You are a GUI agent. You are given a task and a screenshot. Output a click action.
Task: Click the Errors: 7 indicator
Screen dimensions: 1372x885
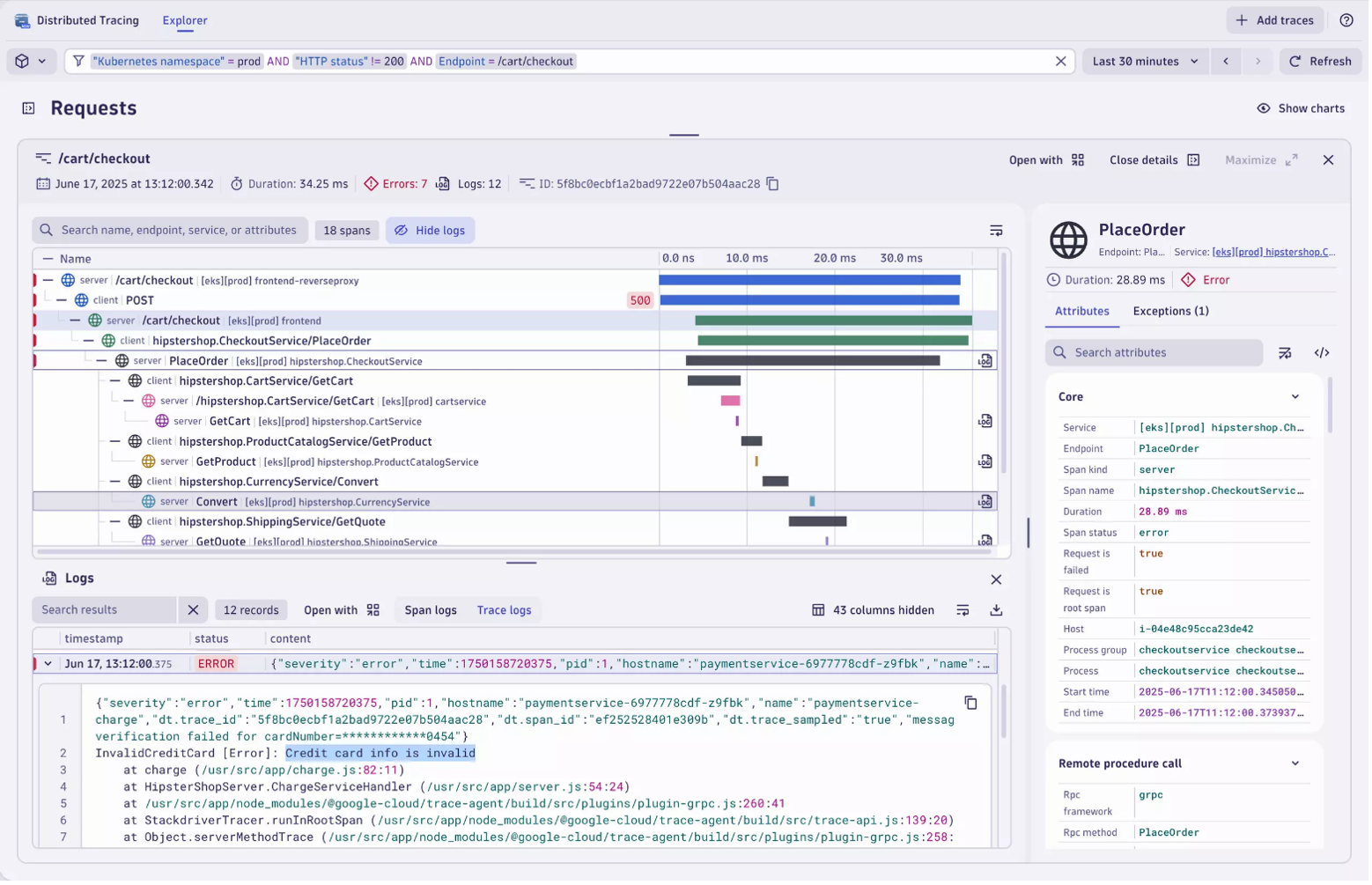(396, 184)
